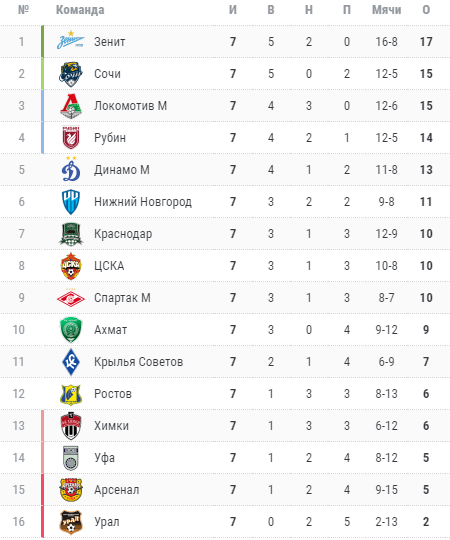Open the Уфа team link
The image size is (450, 540).
pos(104,458)
